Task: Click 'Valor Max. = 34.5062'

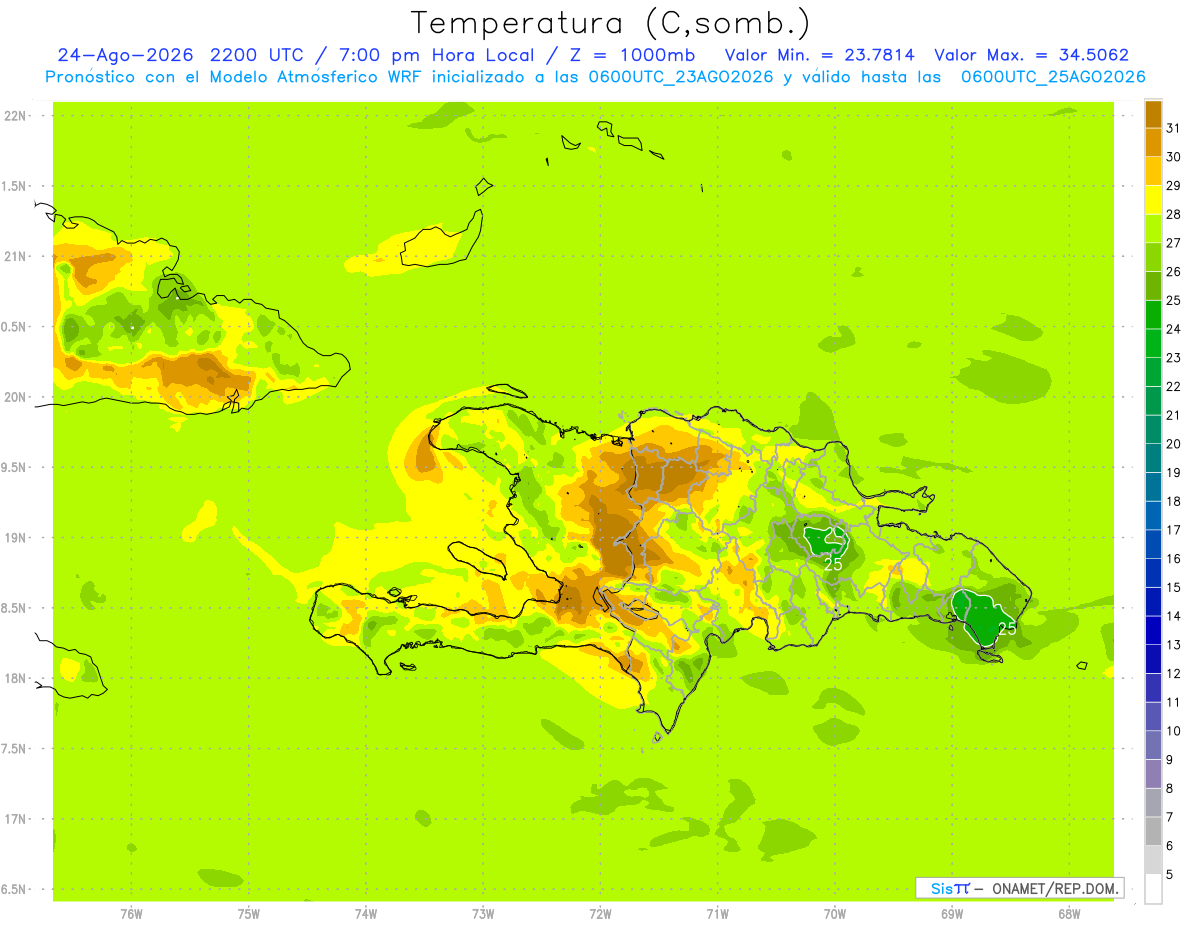Action: tap(1031, 55)
